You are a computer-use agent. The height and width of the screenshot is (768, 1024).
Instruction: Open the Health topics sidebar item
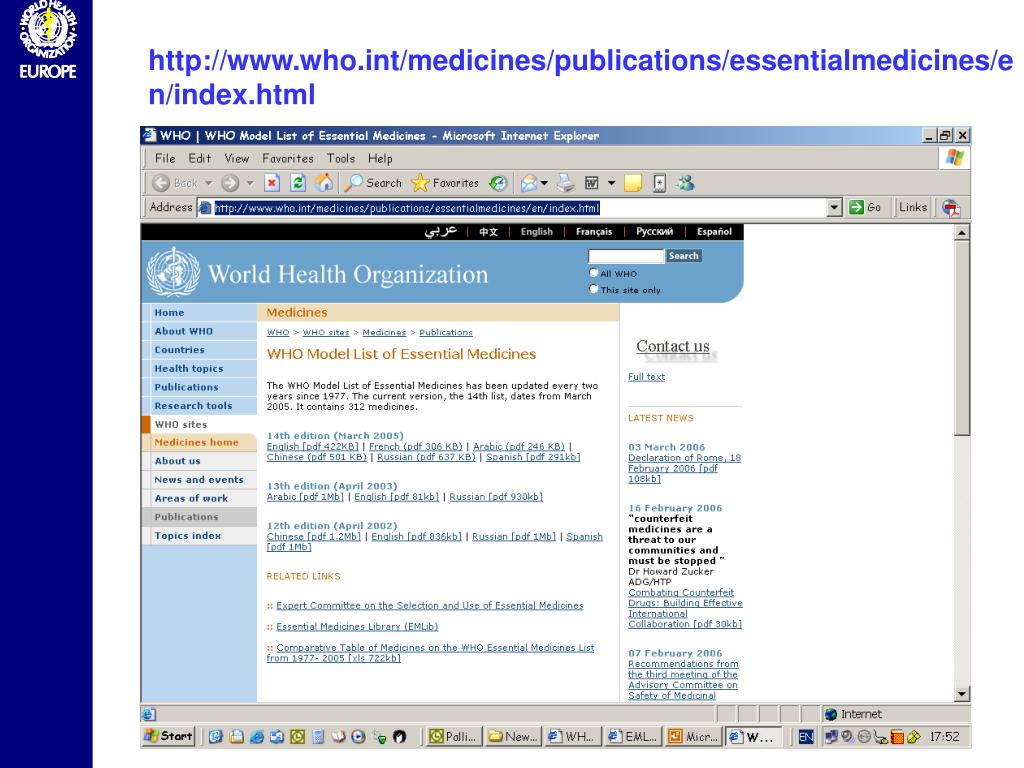[189, 368]
